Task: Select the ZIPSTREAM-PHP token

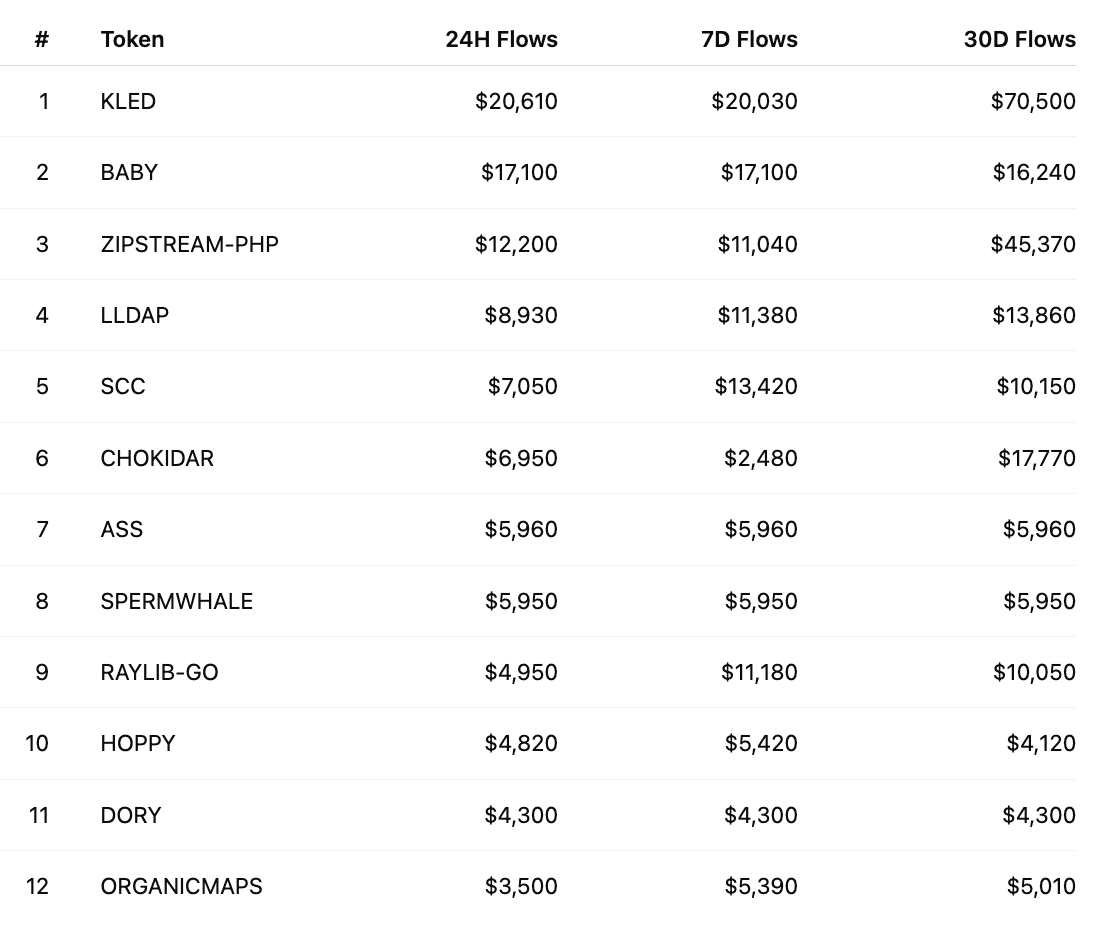Action: click(189, 244)
